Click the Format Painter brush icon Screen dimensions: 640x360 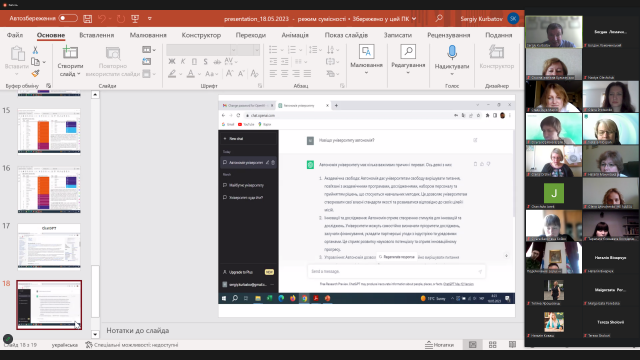click(x=36, y=73)
